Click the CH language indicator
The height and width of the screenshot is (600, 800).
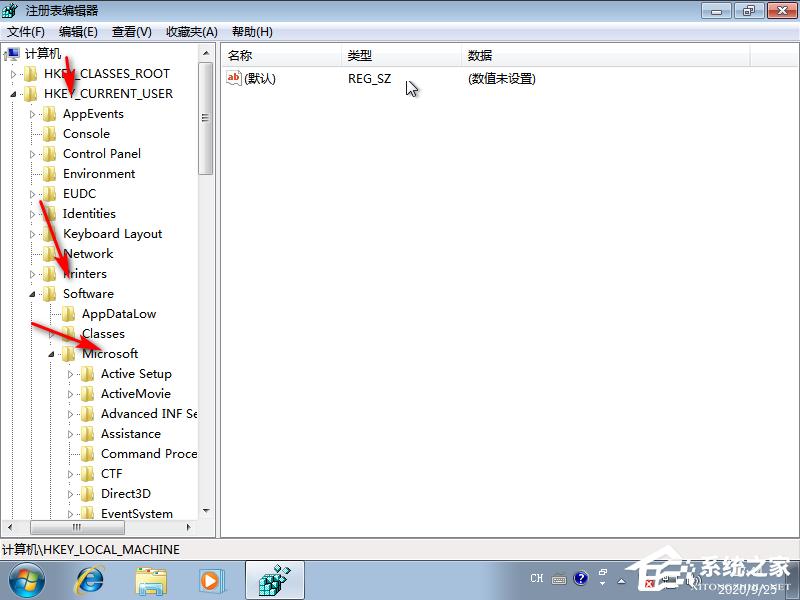click(x=537, y=578)
